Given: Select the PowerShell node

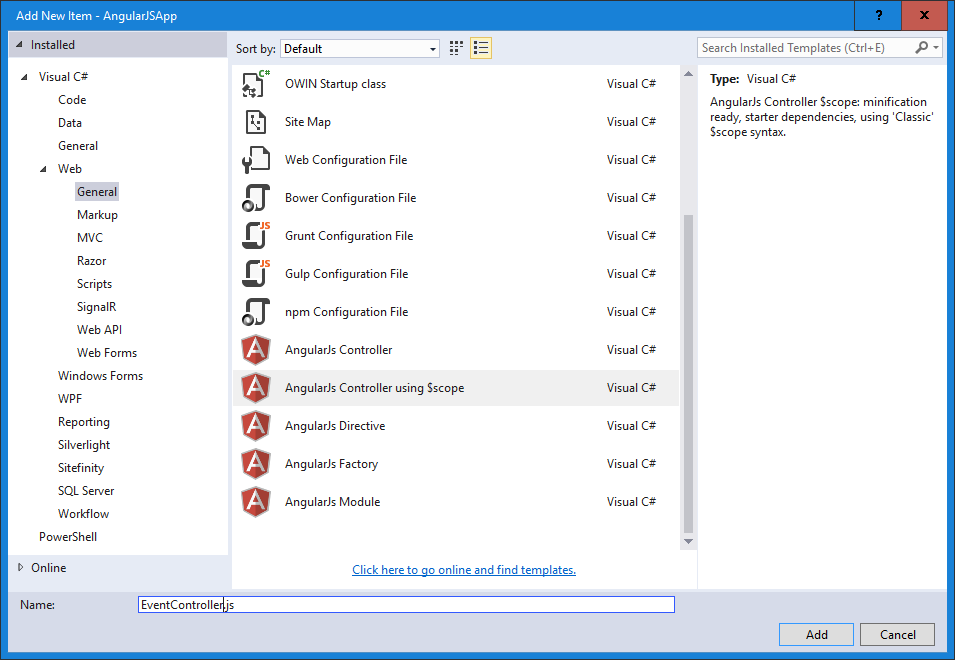Looking at the screenshot, I should (68, 537).
